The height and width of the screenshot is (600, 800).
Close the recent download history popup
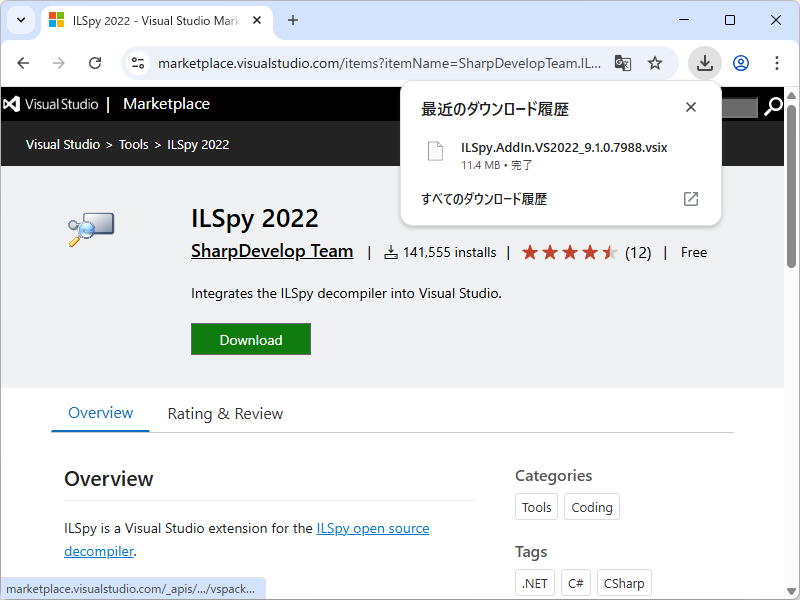click(690, 107)
